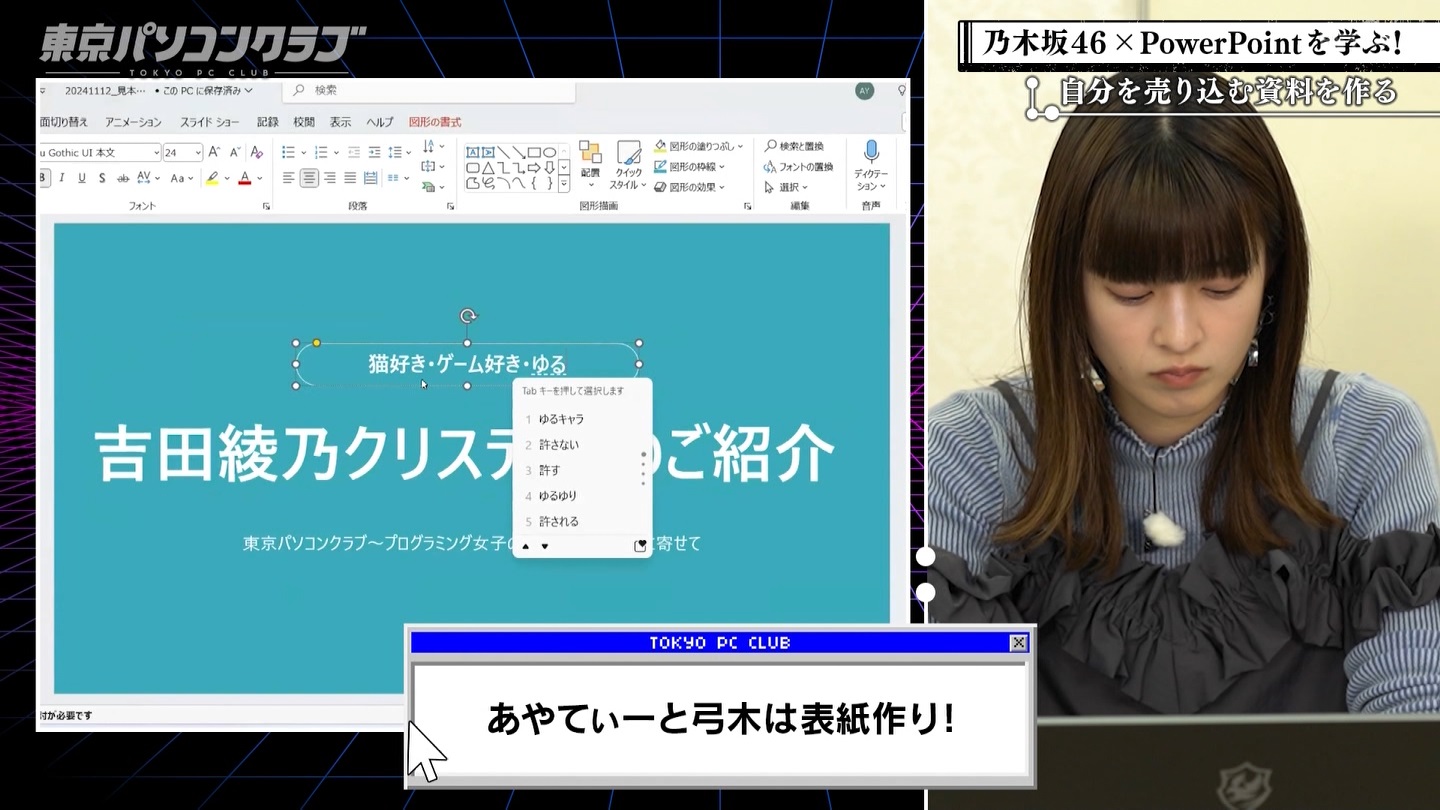Image resolution: width=1440 pixels, height=810 pixels.
Task: Toggle italic formatting
Action: [62, 178]
